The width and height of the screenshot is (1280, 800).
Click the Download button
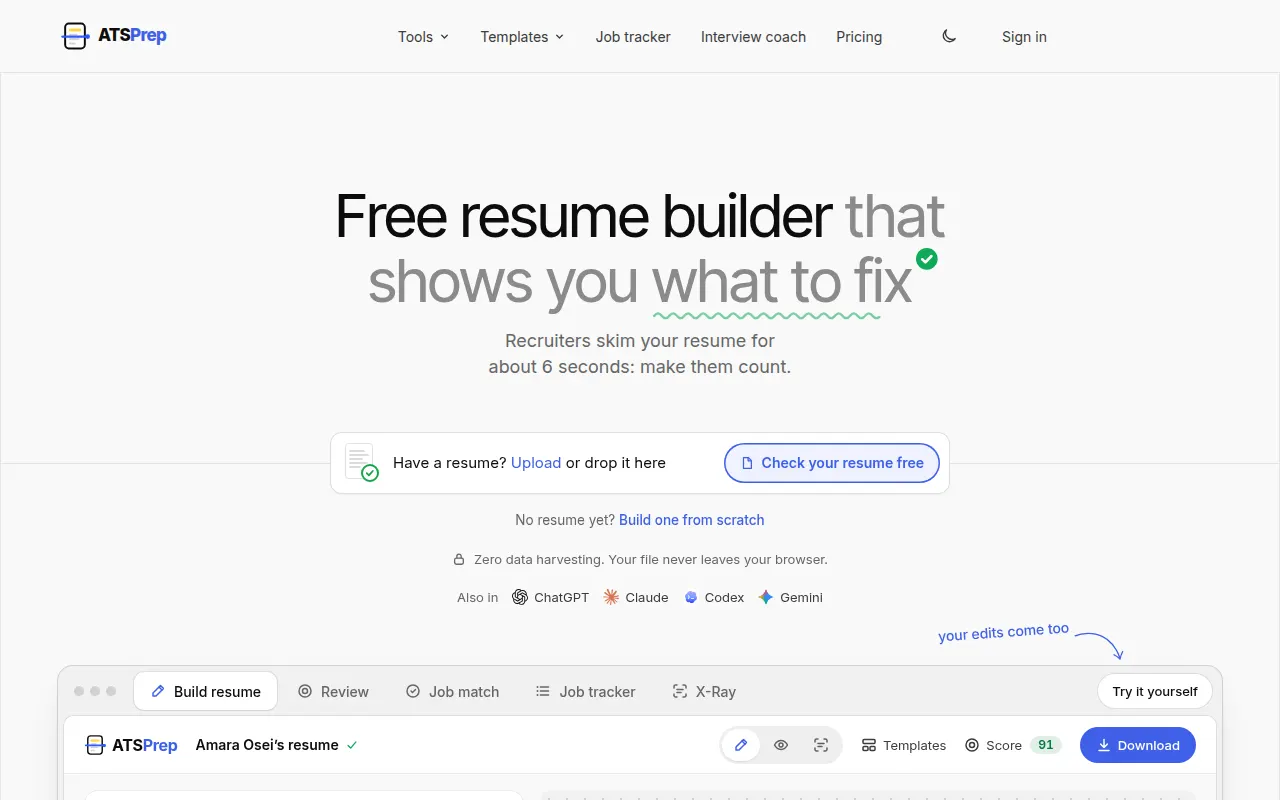coord(1138,745)
